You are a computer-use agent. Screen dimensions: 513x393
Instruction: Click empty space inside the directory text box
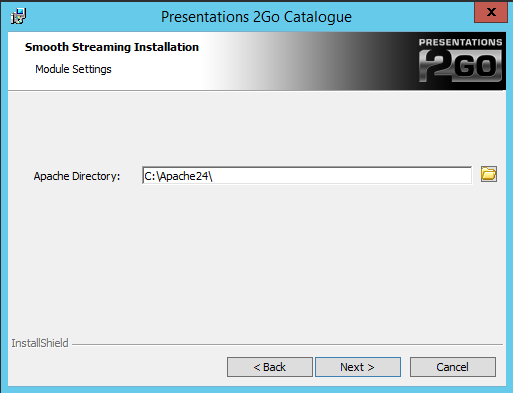pyautogui.click(x=340, y=175)
